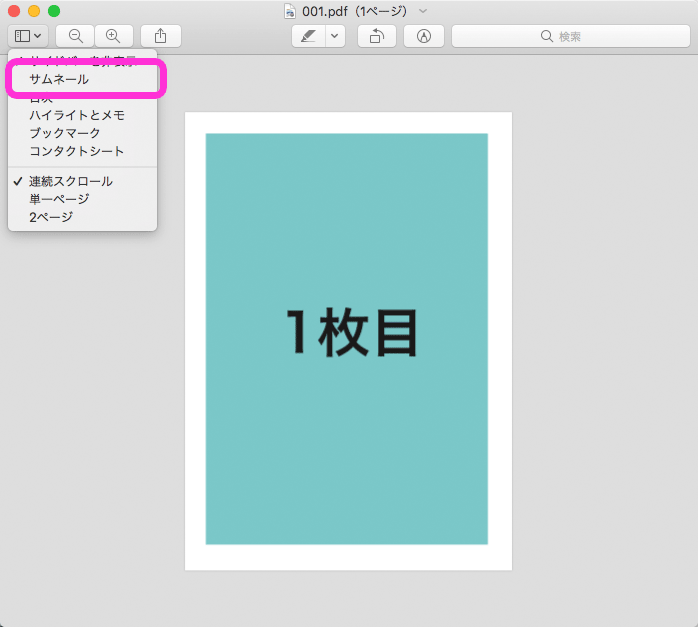This screenshot has height=627, width=698.
Task: Show the Markup toolbar
Action: tap(423, 36)
